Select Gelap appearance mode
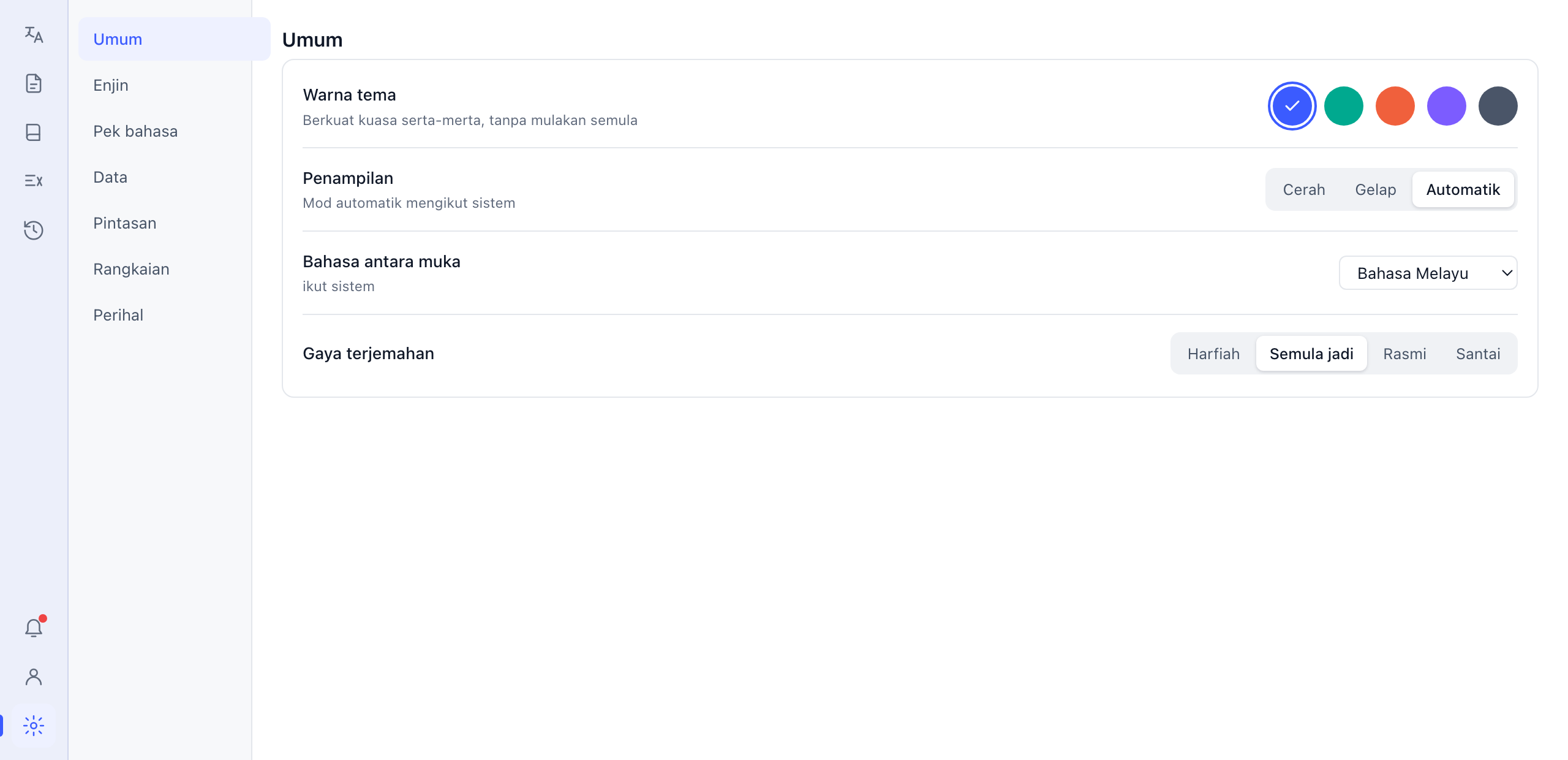1568x760 pixels. [x=1375, y=189]
